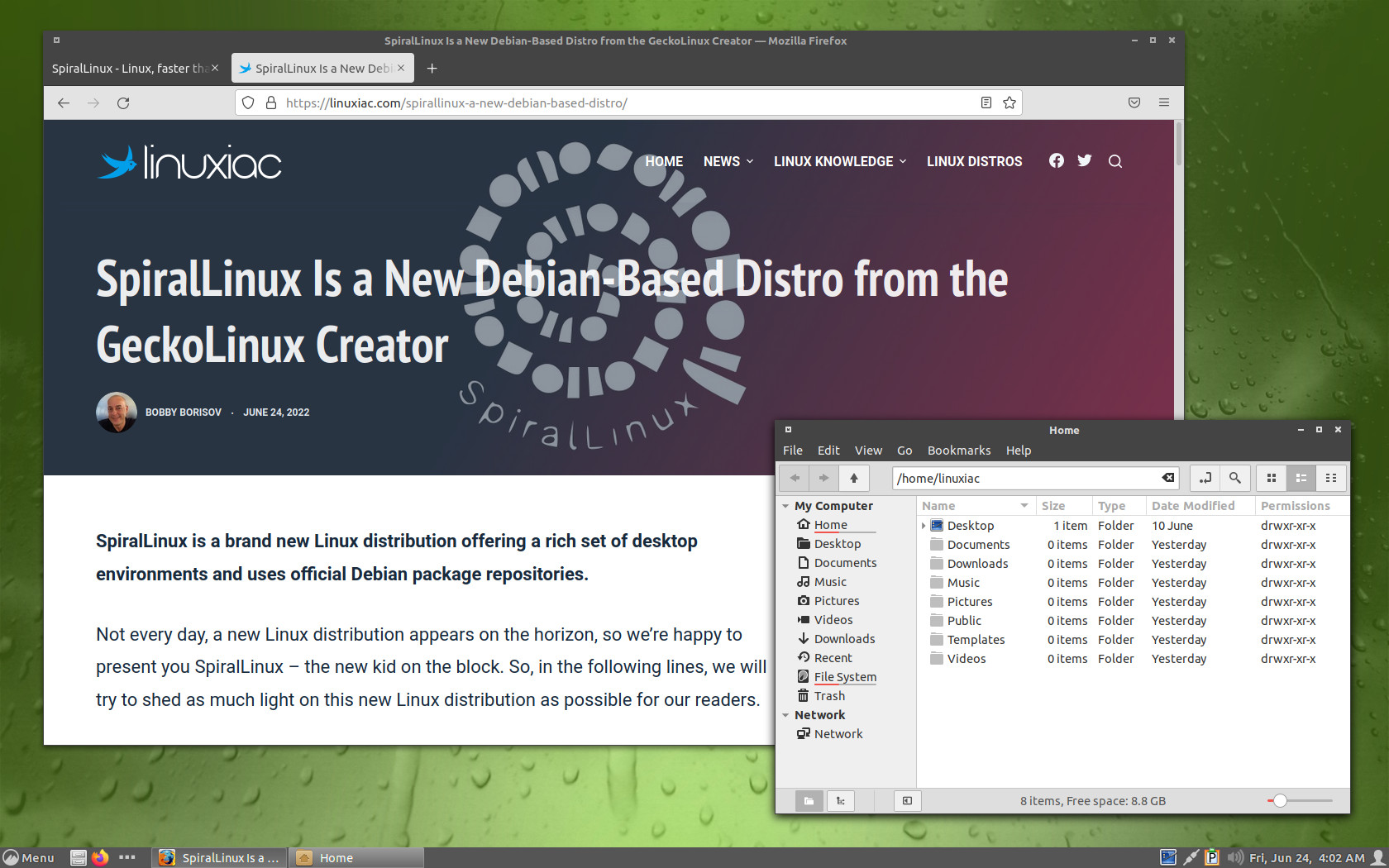The width and height of the screenshot is (1389, 868).
Task: Click file manager forward button
Action: [x=823, y=478]
